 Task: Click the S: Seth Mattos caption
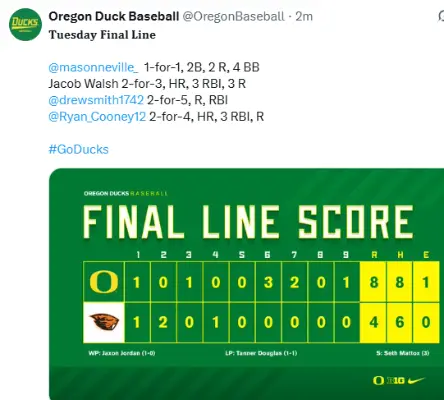(x=403, y=353)
